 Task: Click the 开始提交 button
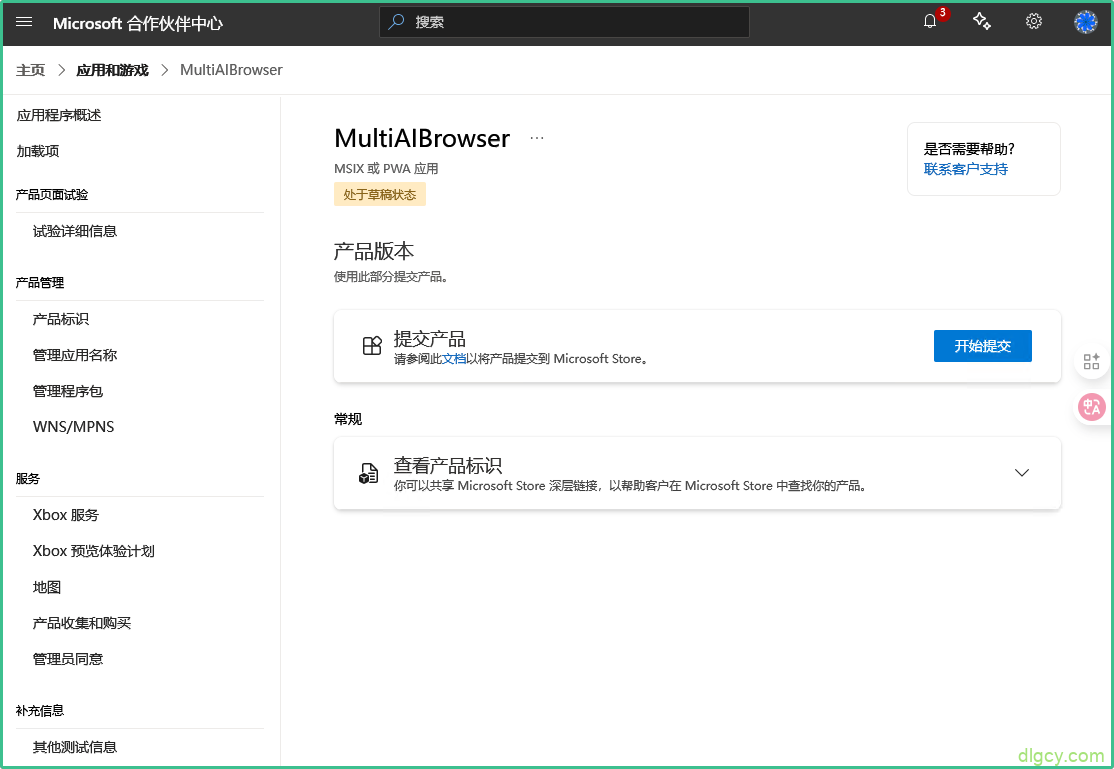[982, 346]
